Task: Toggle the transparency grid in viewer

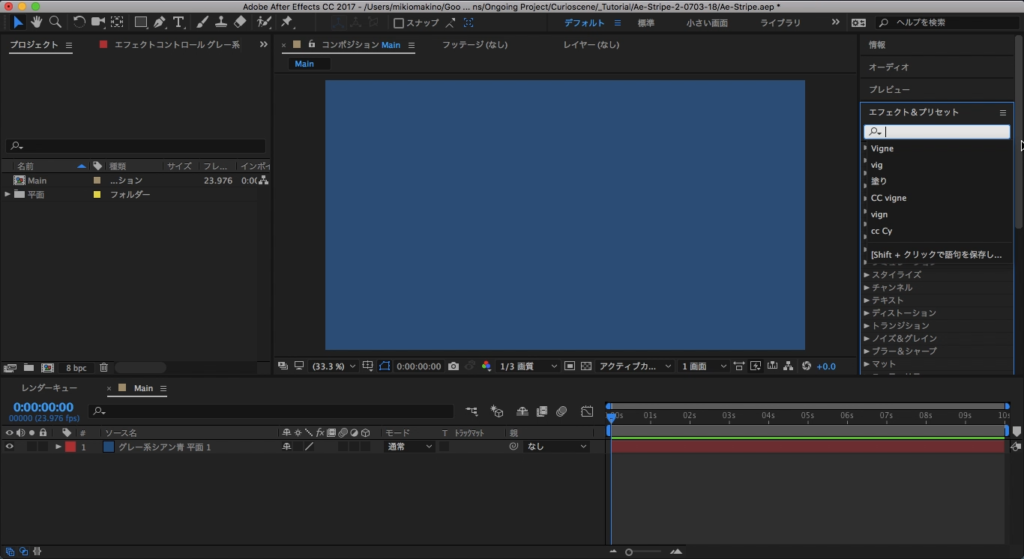Action: click(x=585, y=366)
